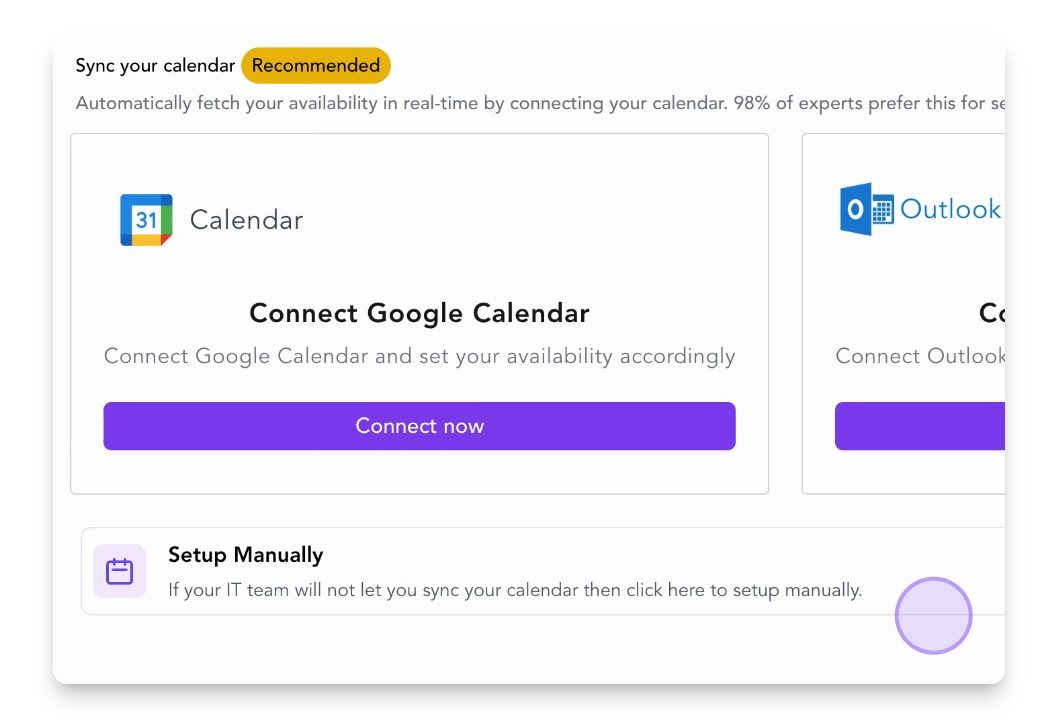Click the translucent purple circle highlight
Screen dimensions: 1058x720
(x=933, y=616)
